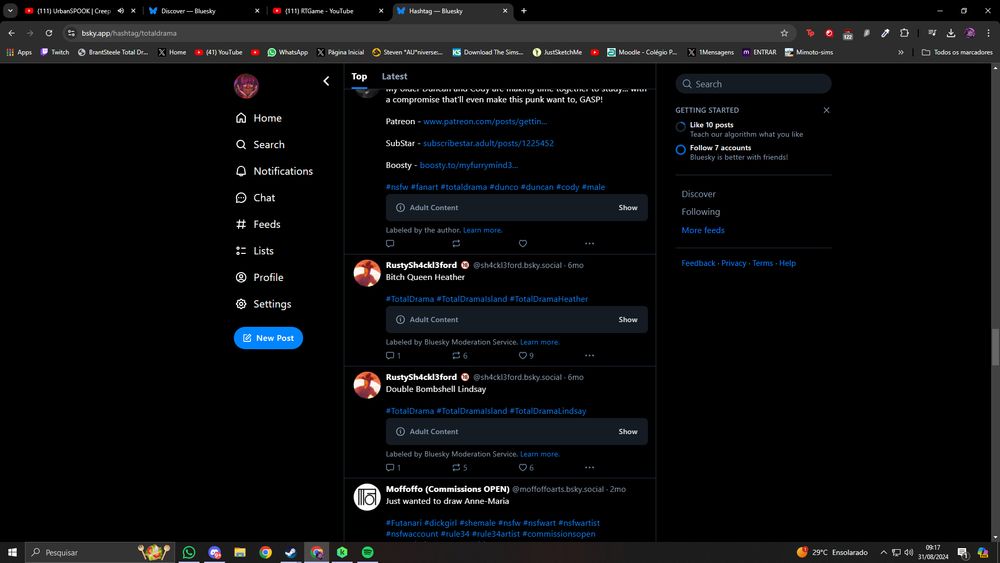The width and height of the screenshot is (1000, 563).
Task: Open the subscribestar link
Action: point(488,143)
